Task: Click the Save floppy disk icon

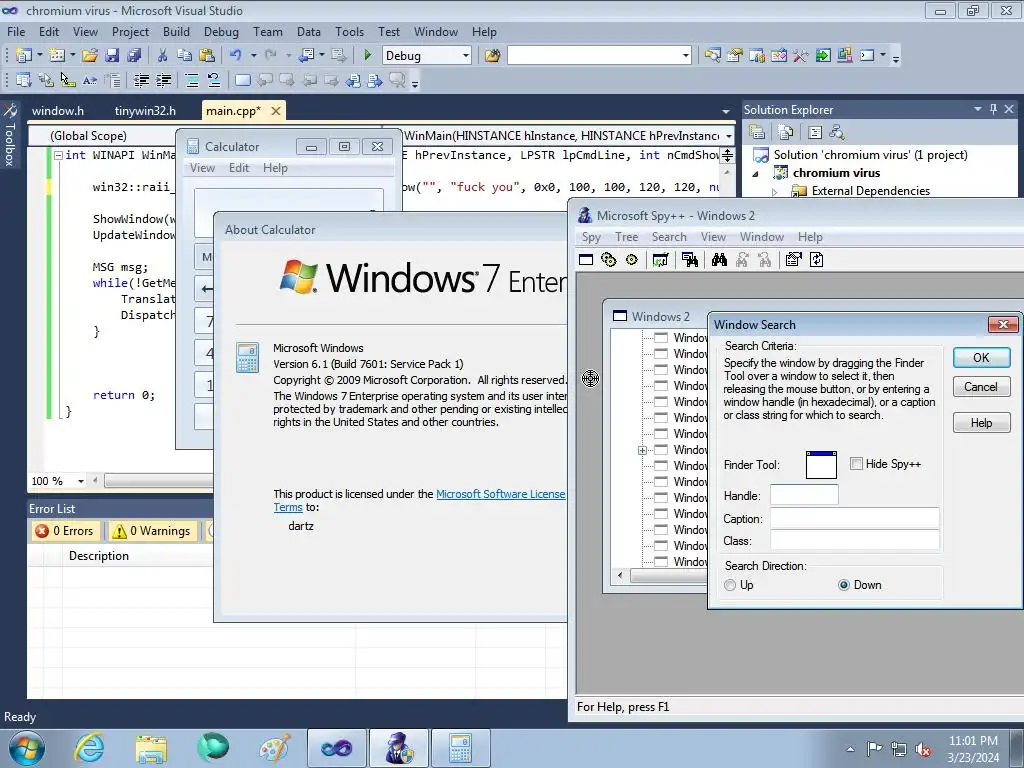Action: click(x=112, y=56)
